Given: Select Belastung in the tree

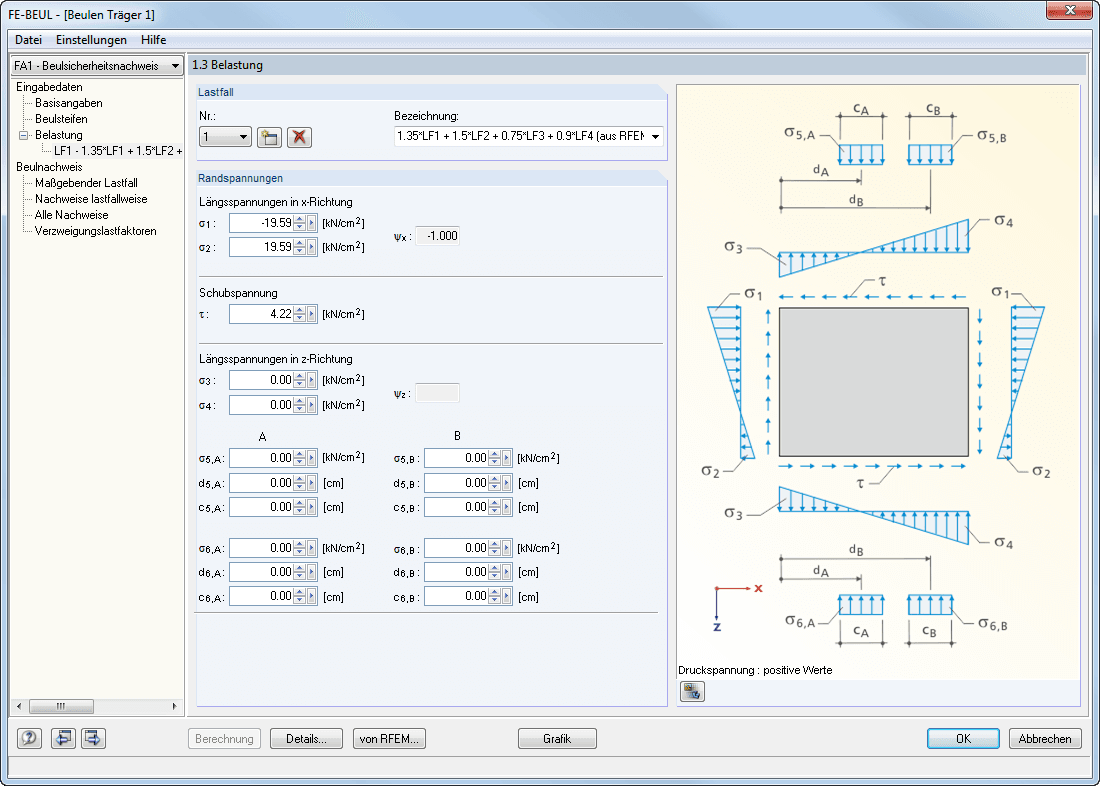Looking at the screenshot, I should (59, 135).
